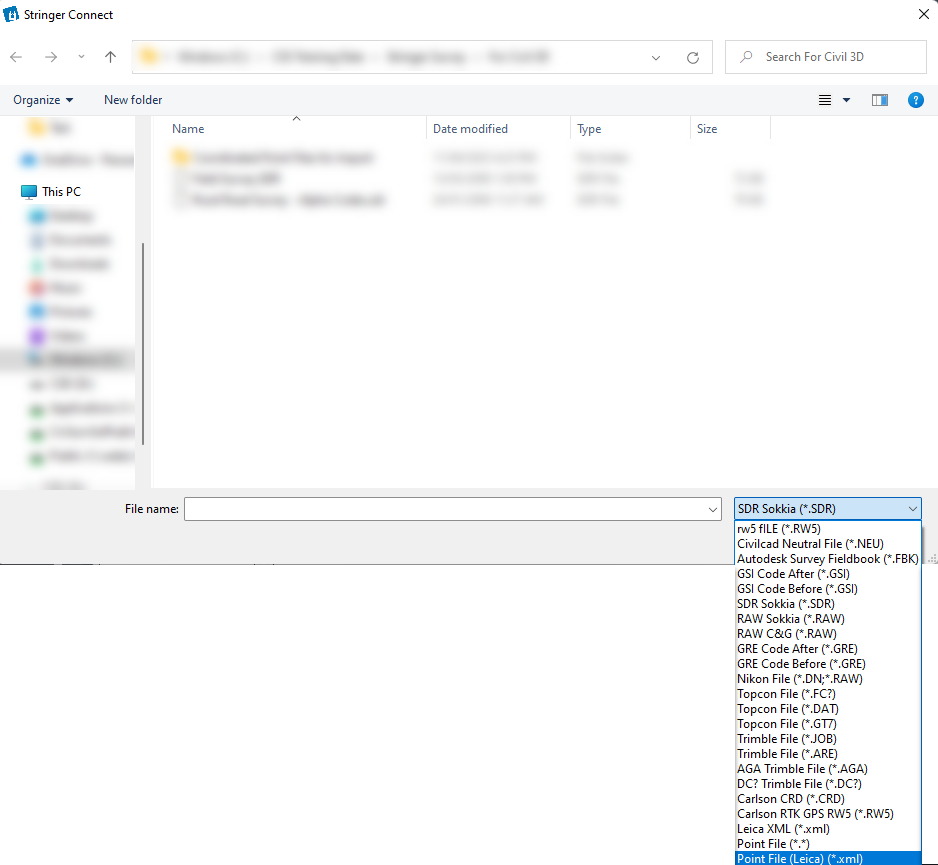Open the Organize menu

click(x=43, y=100)
